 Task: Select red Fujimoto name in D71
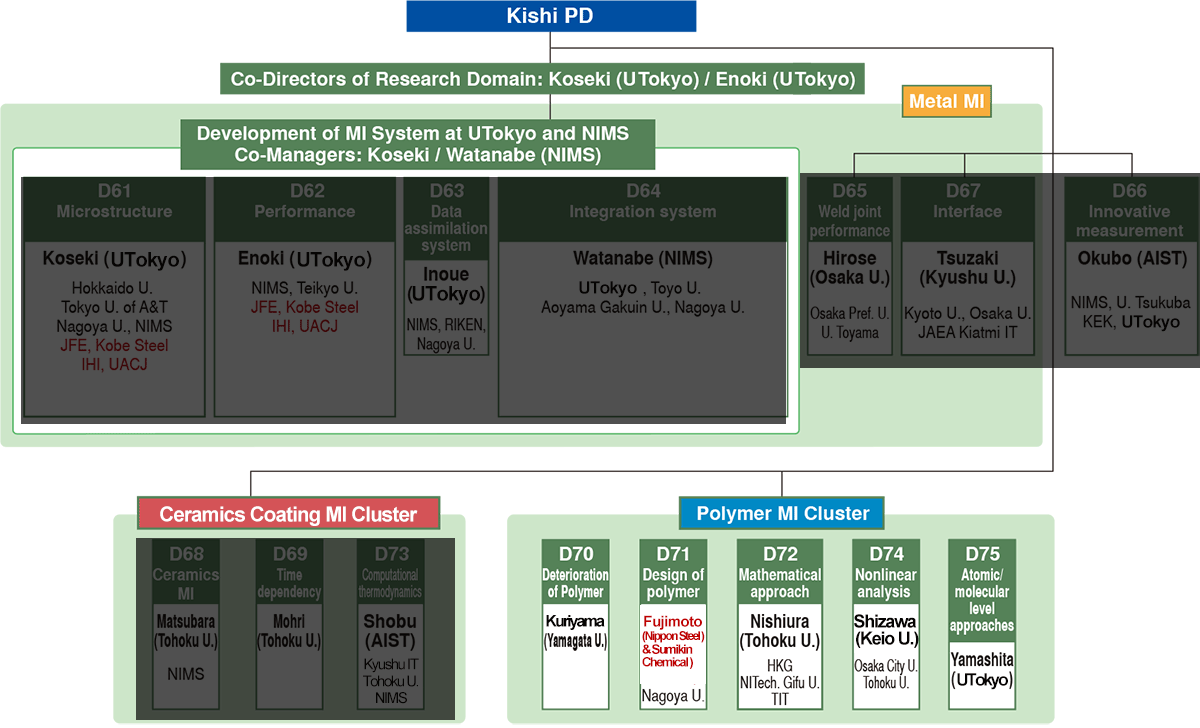pos(673,621)
